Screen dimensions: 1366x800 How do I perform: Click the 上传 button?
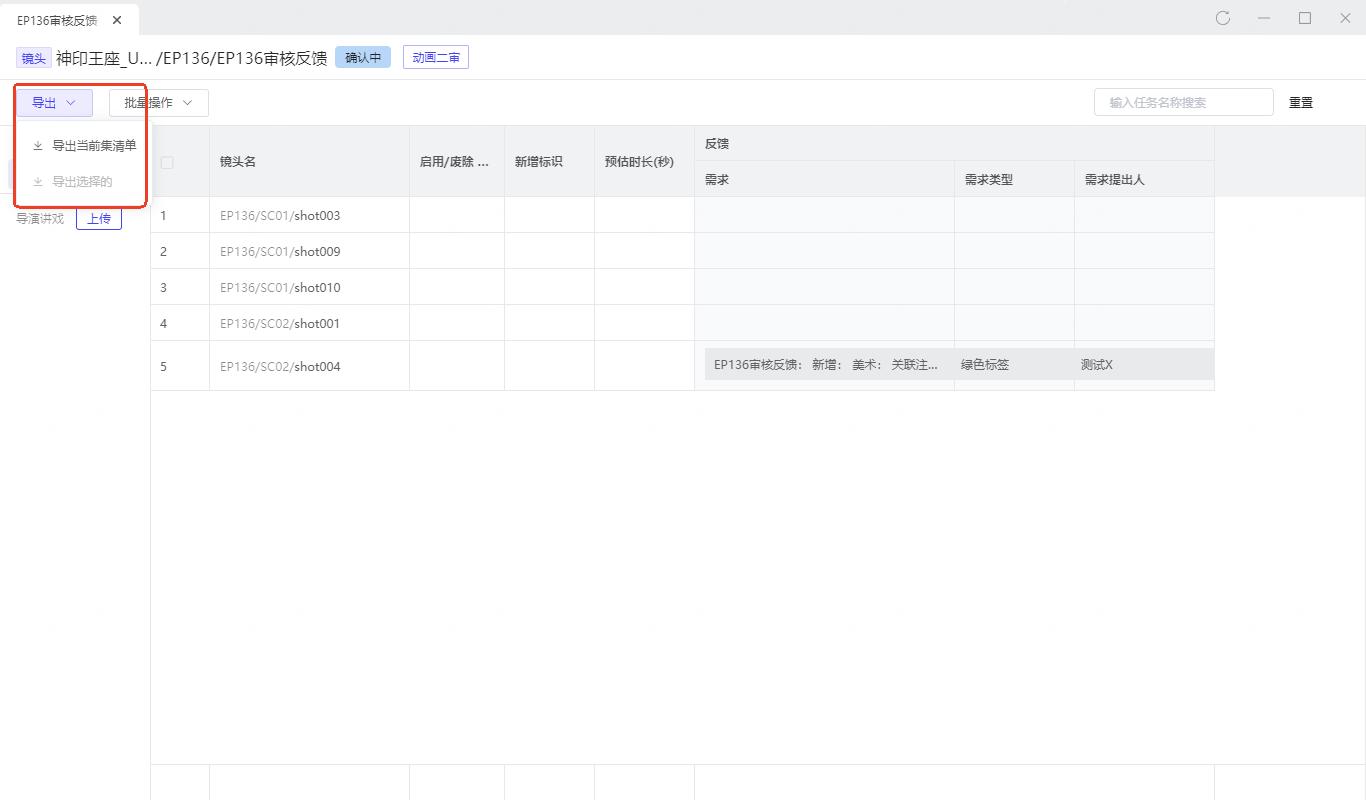tap(99, 218)
